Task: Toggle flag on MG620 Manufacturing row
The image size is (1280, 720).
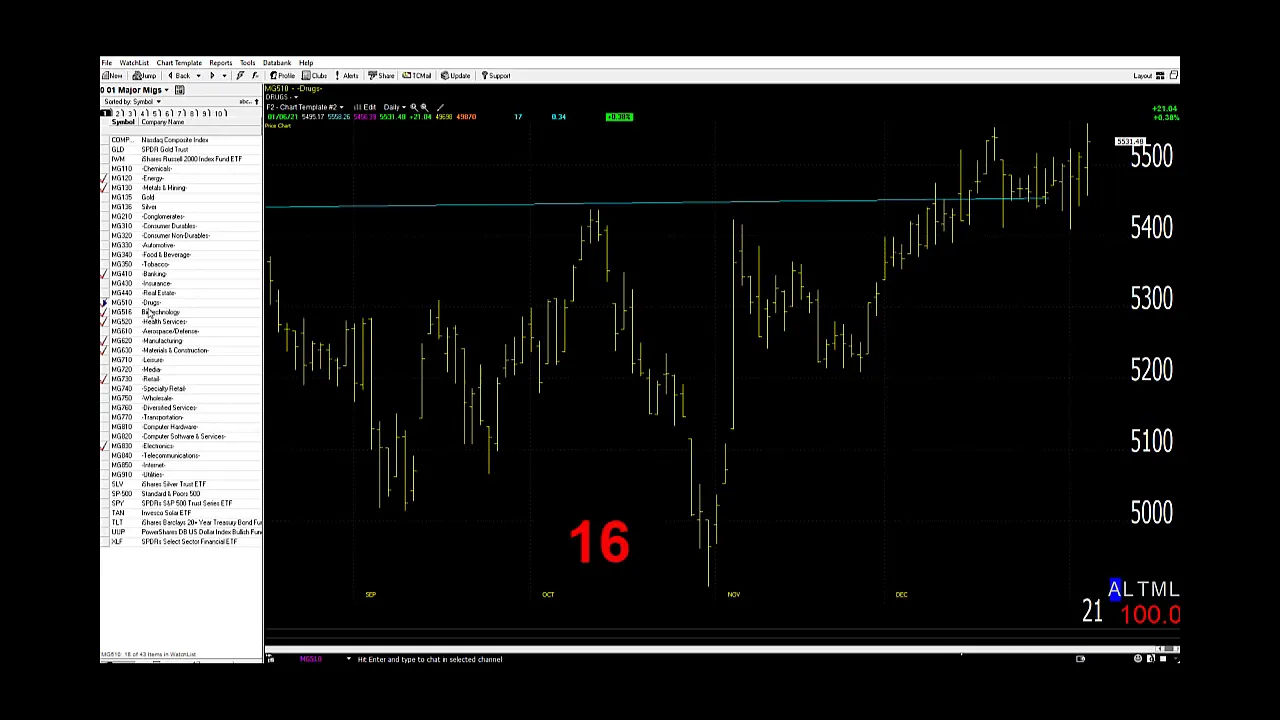Action: tap(104, 341)
